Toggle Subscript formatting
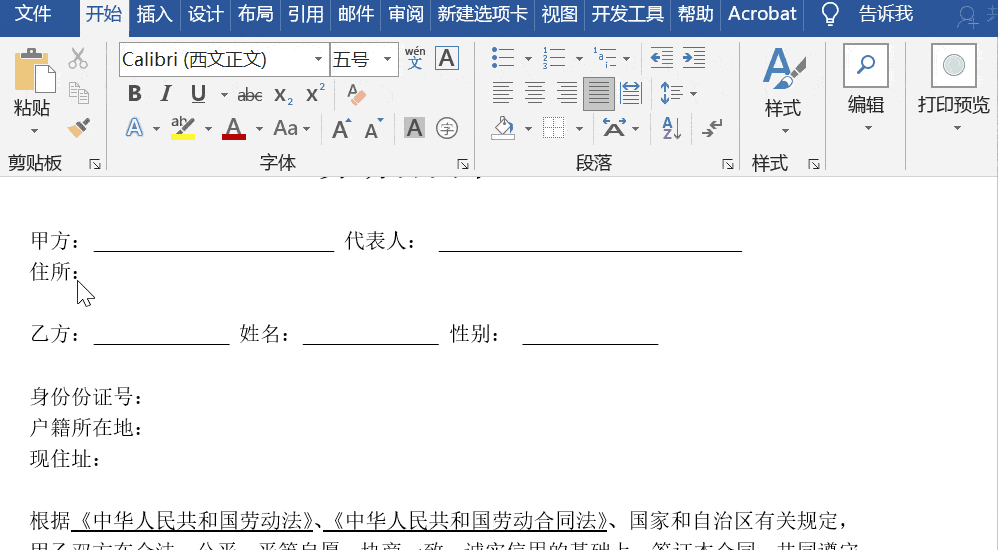998x550 pixels. tap(283, 95)
